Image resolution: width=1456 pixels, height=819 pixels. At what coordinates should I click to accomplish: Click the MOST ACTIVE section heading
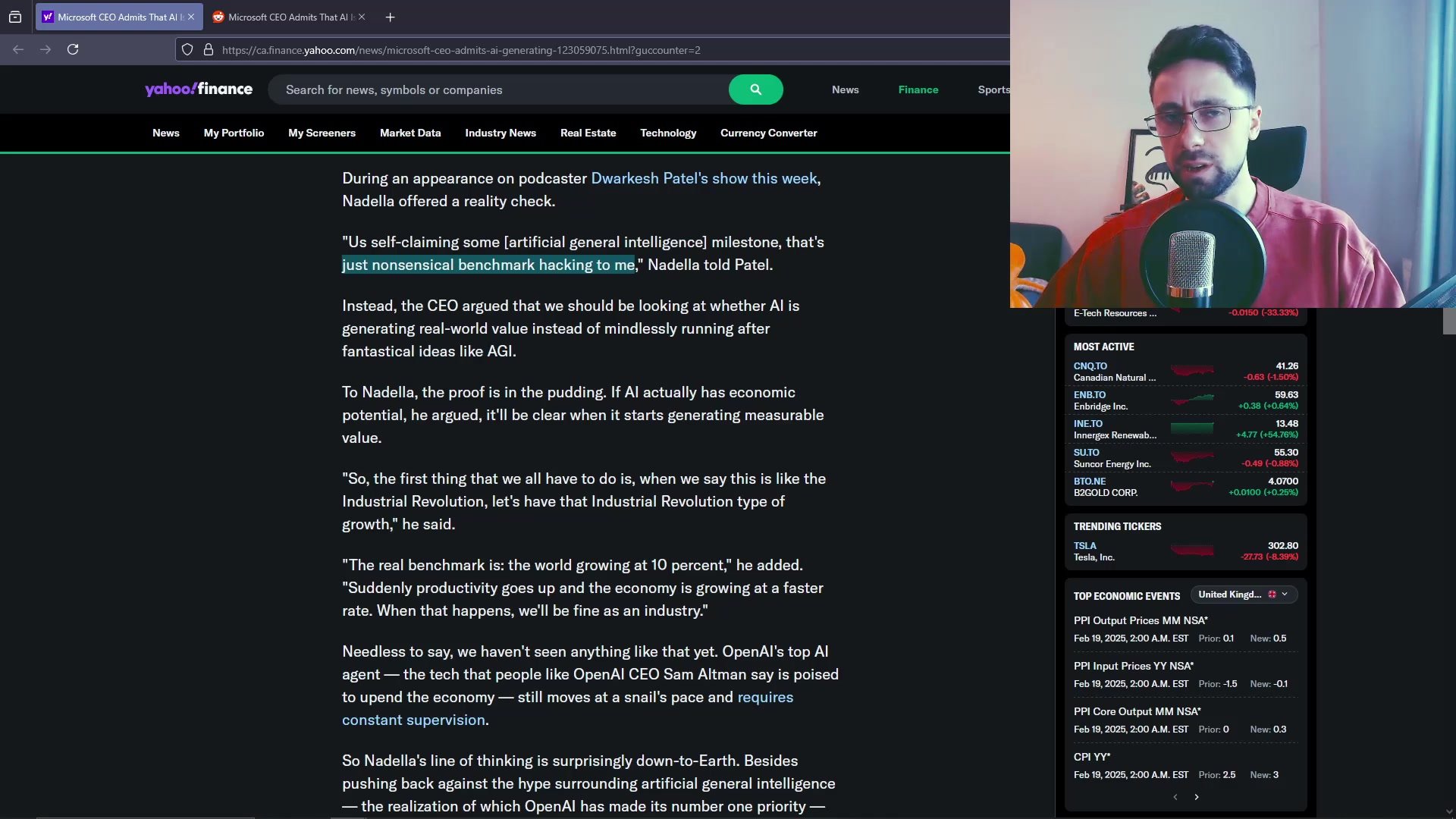click(x=1103, y=347)
